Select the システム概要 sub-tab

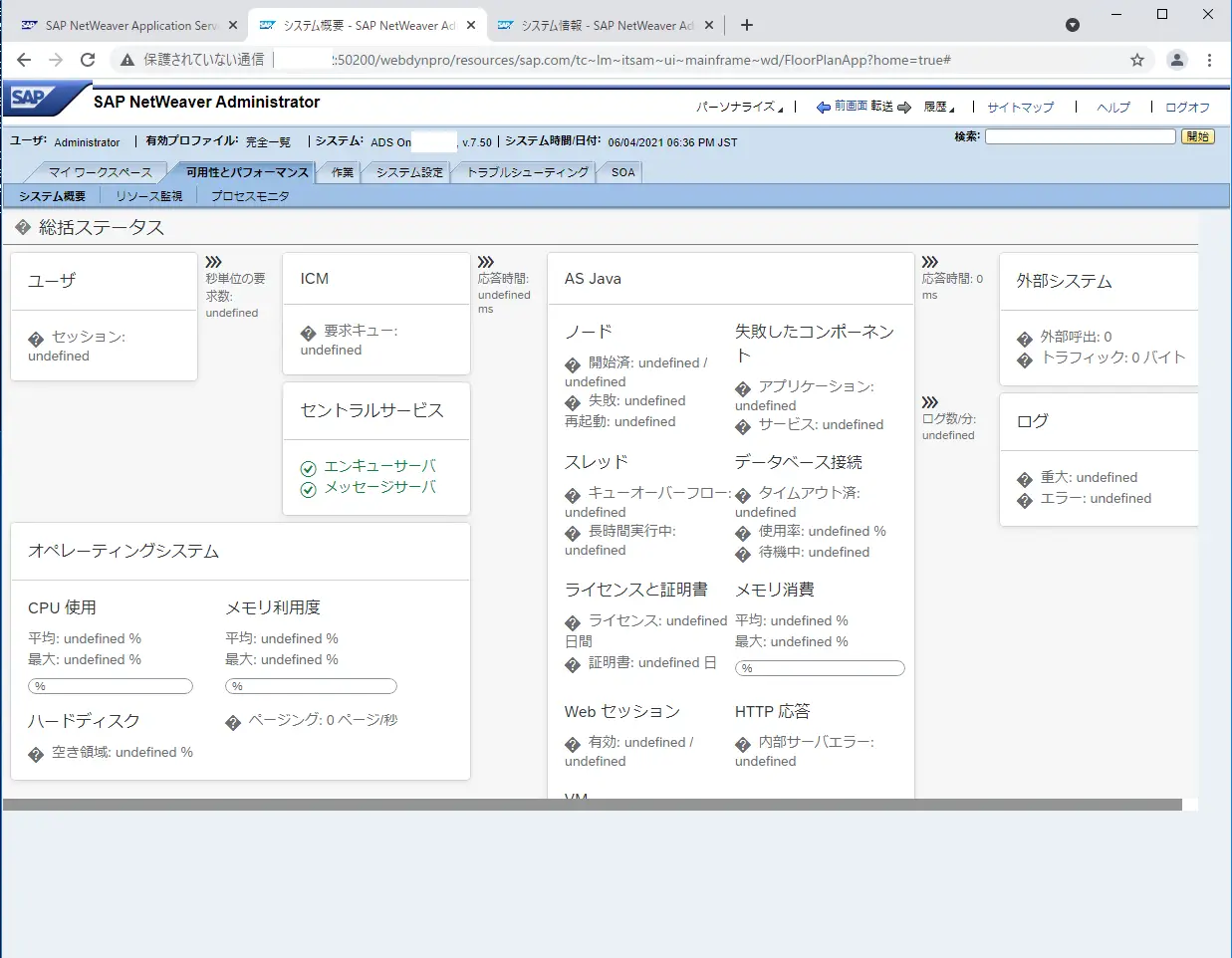[52, 196]
